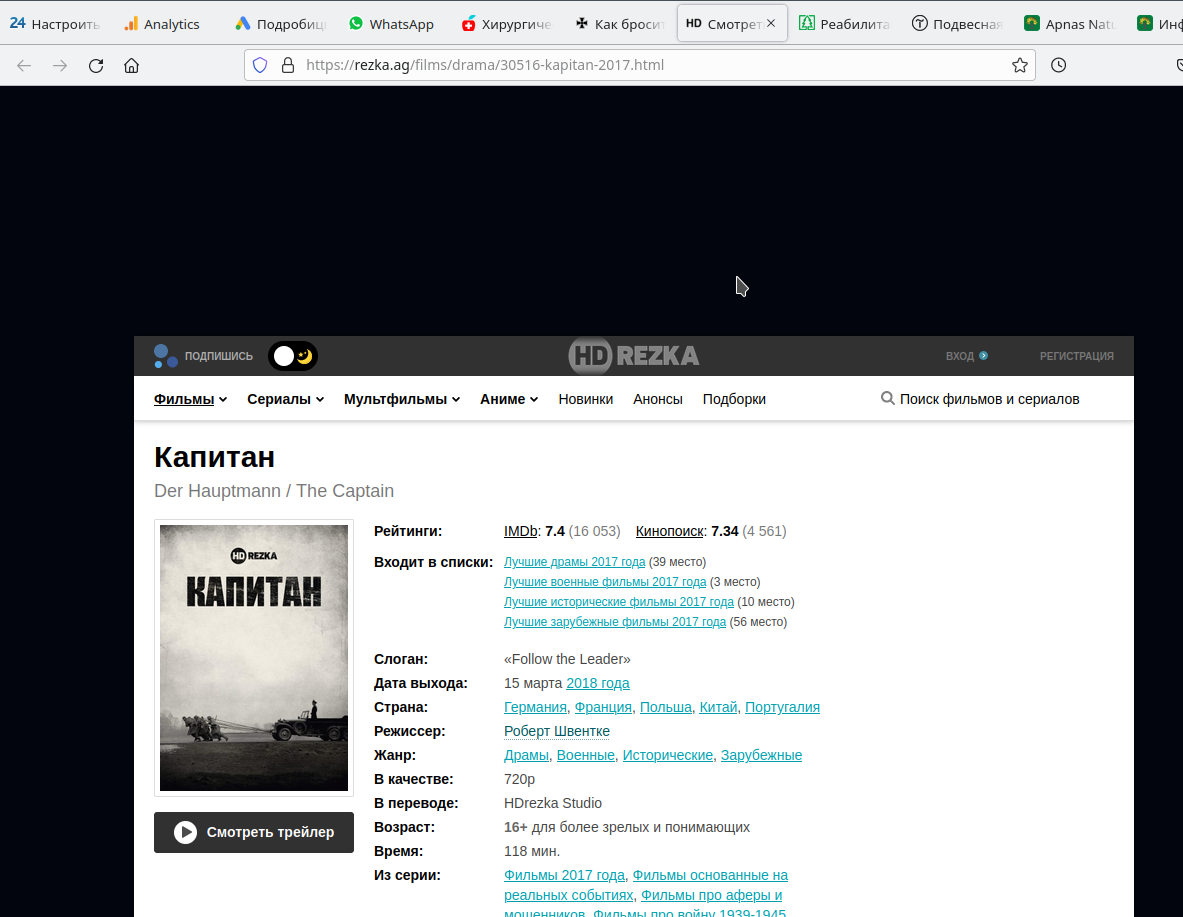Click the HDrezka logo in header
Image resolution: width=1183 pixels, height=917 pixels.
click(634, 355)
